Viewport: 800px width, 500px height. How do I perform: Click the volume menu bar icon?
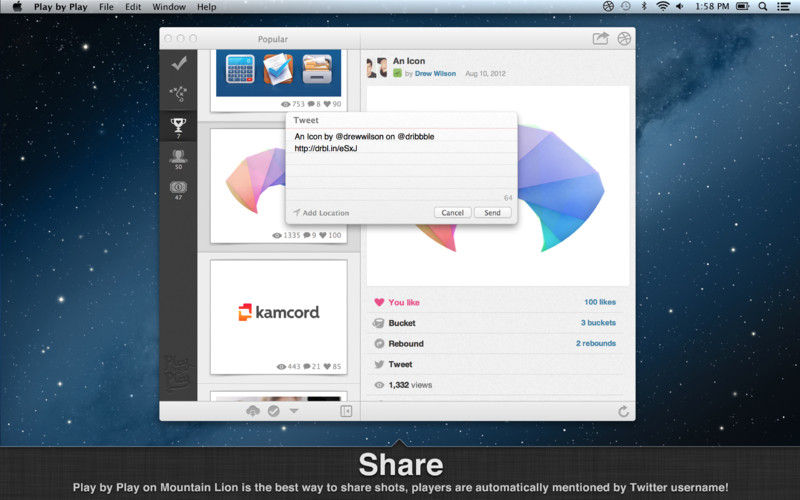[680, 6]
